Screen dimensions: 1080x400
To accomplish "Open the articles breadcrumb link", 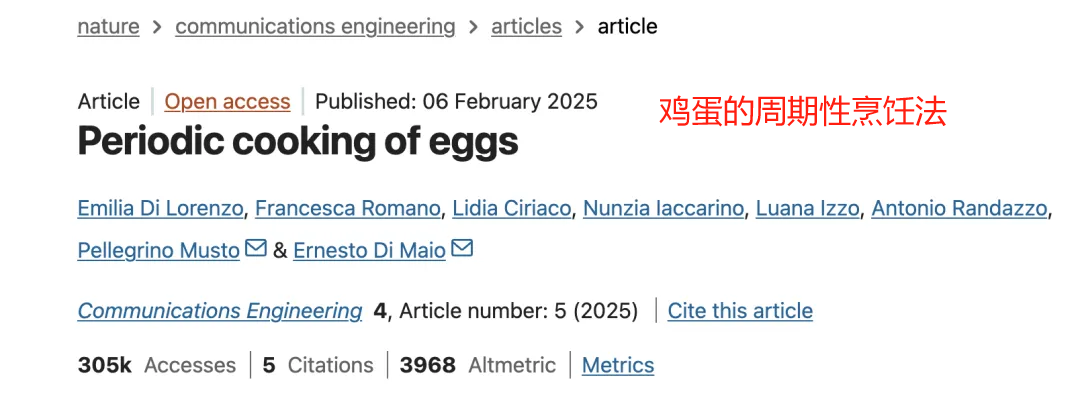I will point(526,27).
